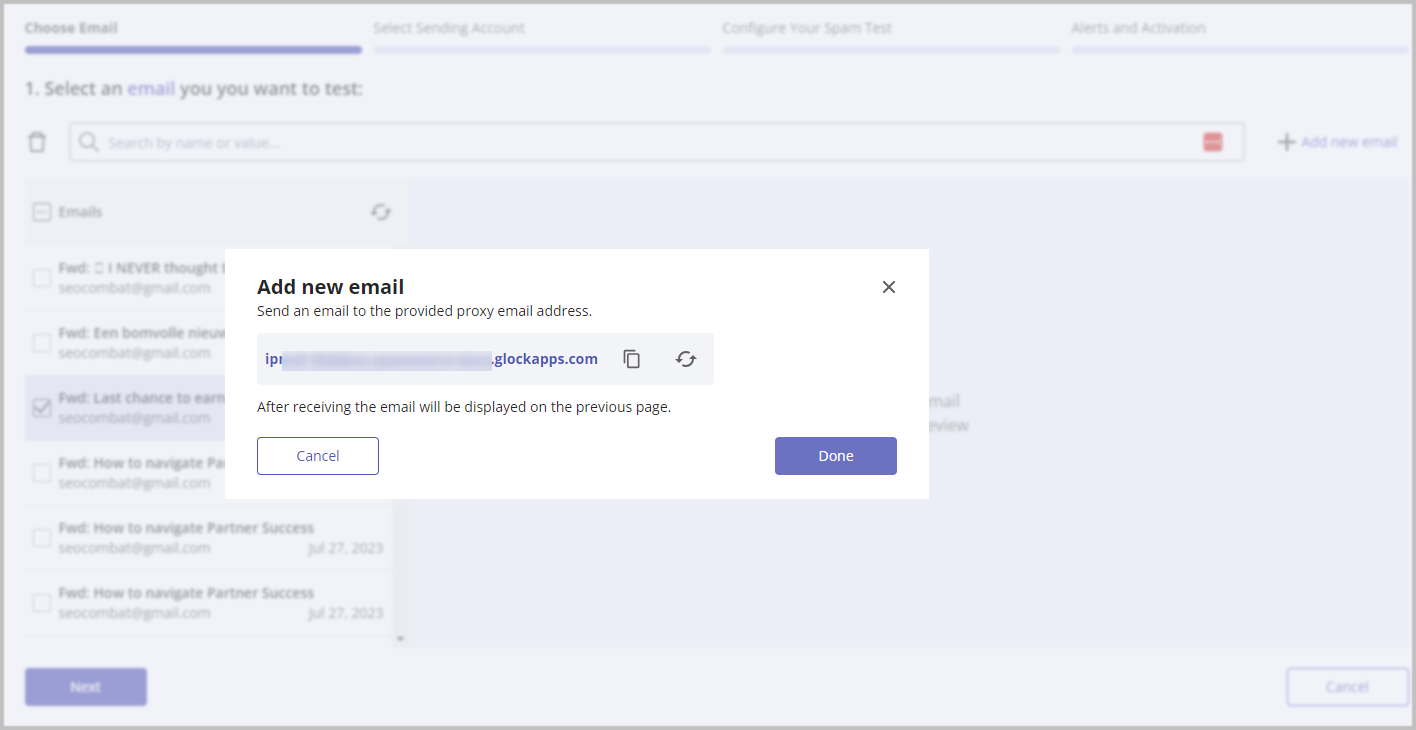
Task: Click the search magnifier icon
Action: pos(89,142)
